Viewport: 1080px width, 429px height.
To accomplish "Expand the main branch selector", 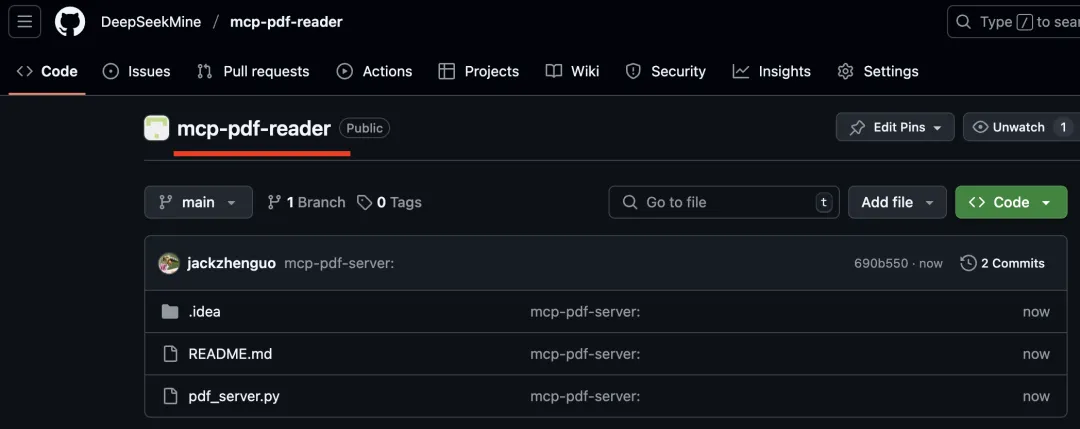I will pos(198,202).
